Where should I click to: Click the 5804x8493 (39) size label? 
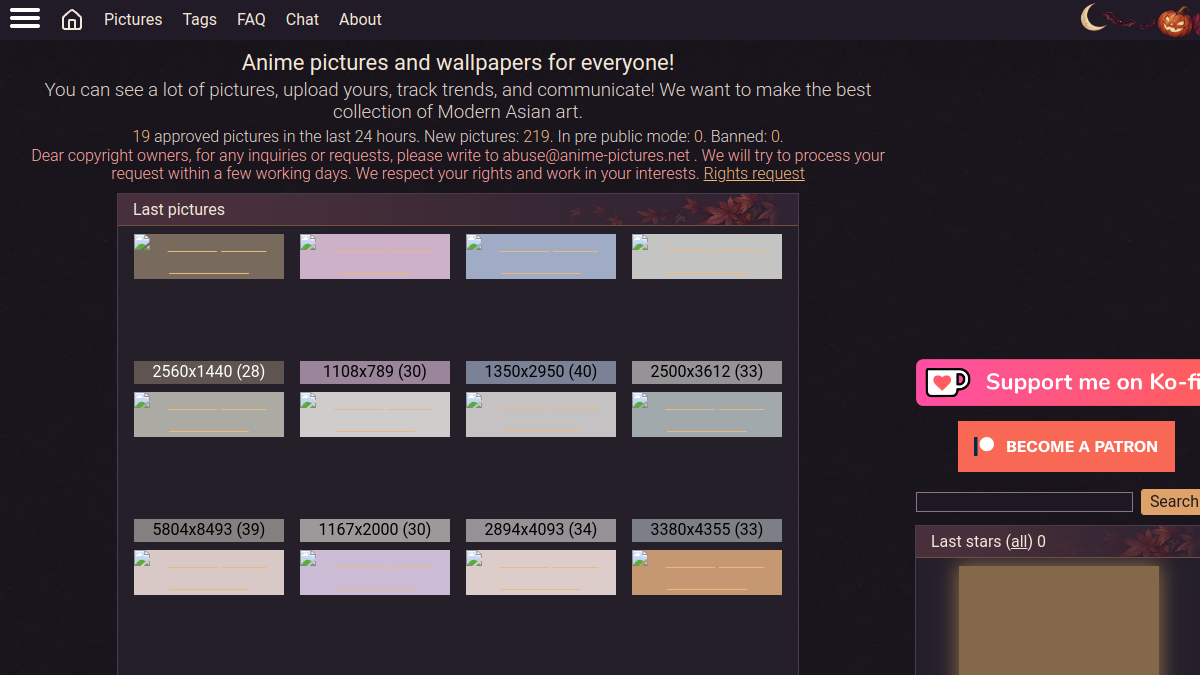[209, 530]
